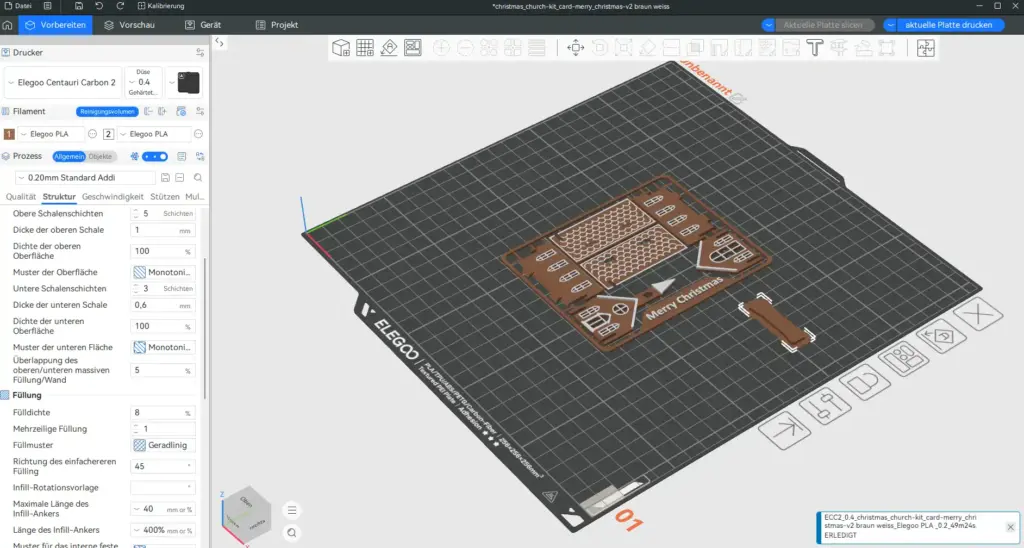Search process settings magnifier icon
The width and height of the screenshot is (1024, 548).
198,178
